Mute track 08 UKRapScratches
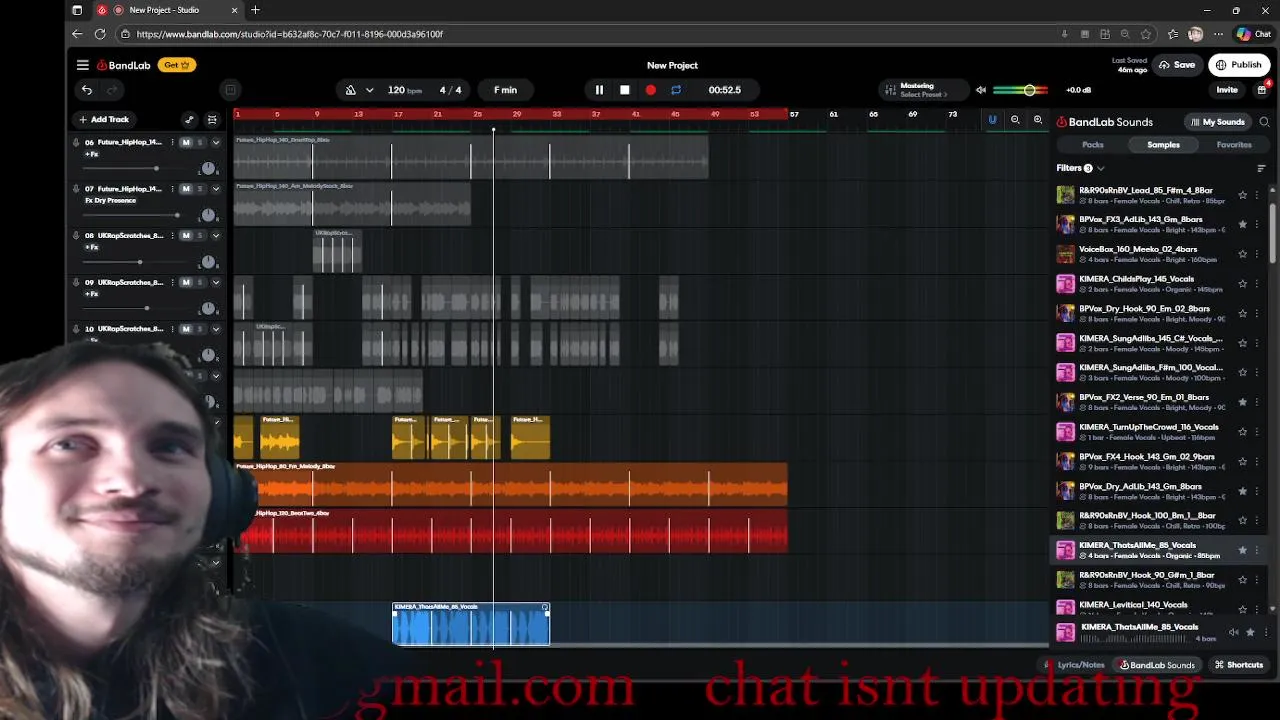Image resolution: width=1280 pixels, height=720 pixels. point(186,236)
